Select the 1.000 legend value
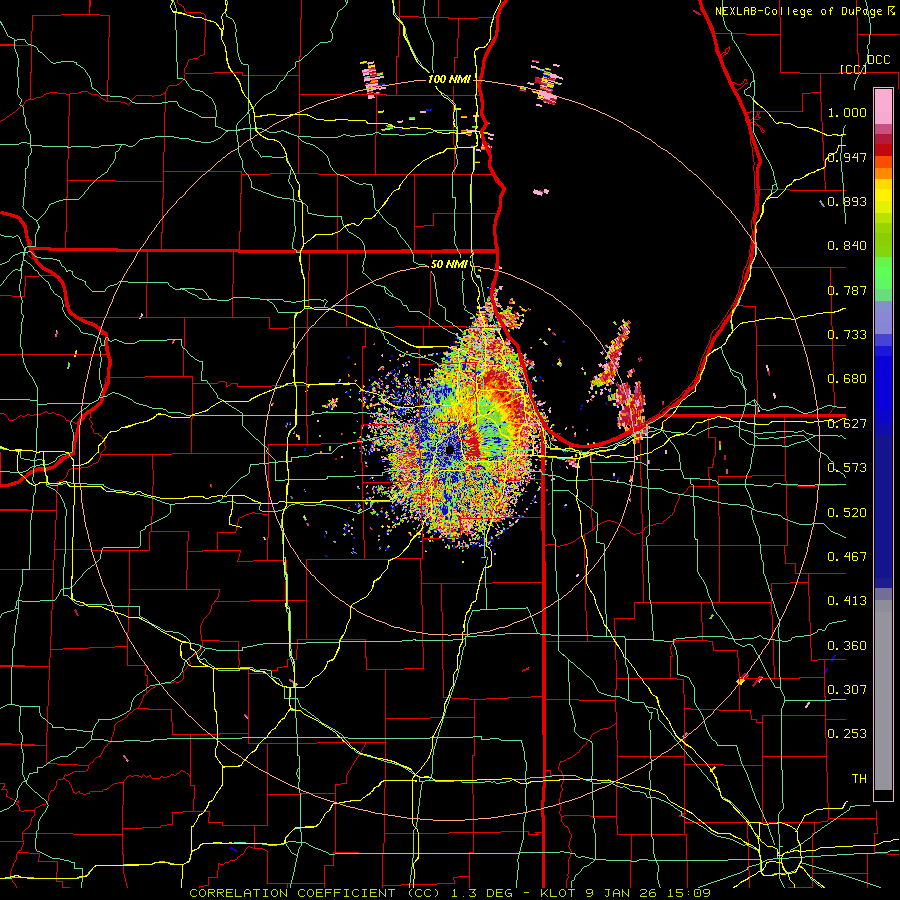The width and height of the screenshot is (900, 900). [847, 112]
